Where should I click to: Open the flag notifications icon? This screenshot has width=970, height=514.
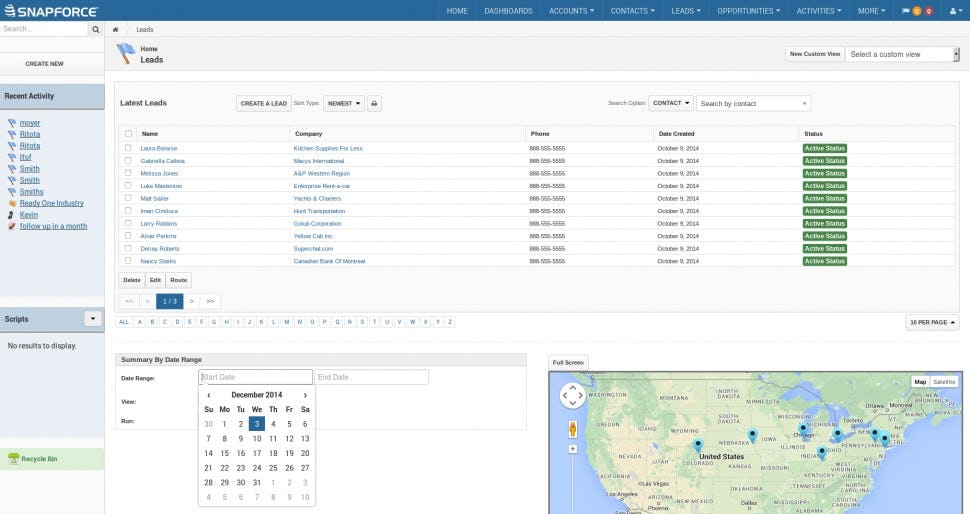906,11
